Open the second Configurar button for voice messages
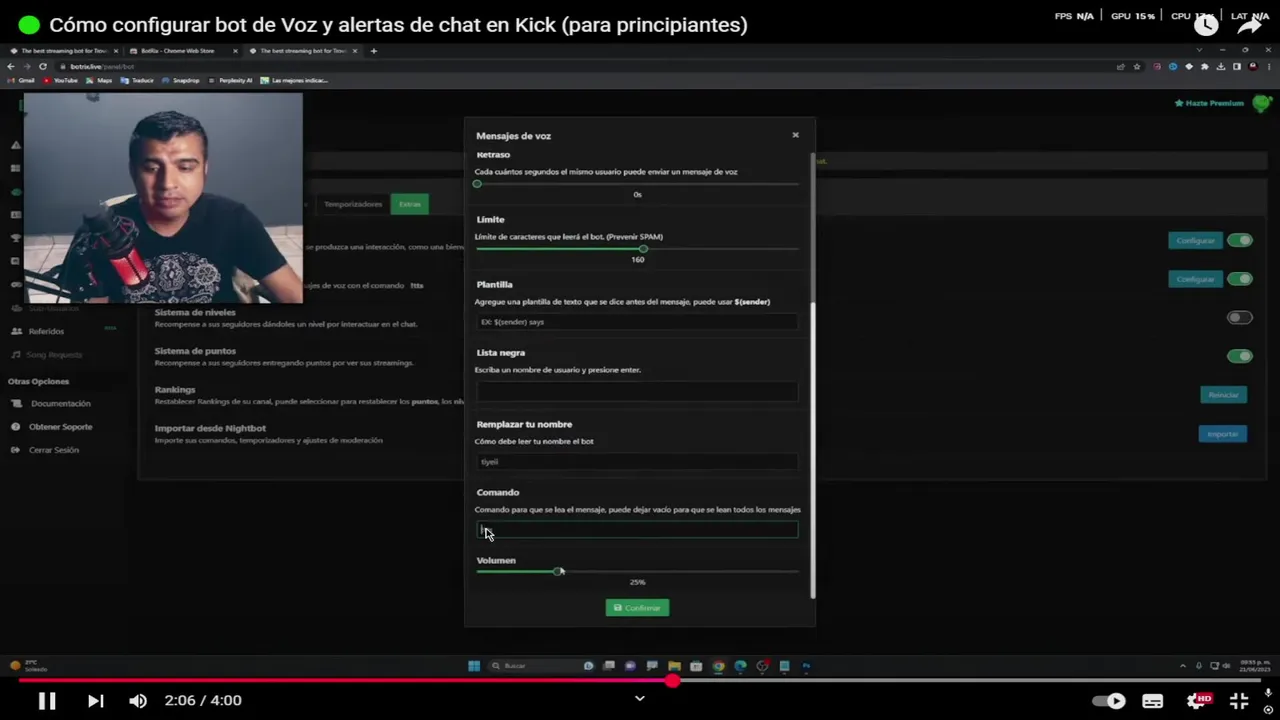 click(1195, 279)
